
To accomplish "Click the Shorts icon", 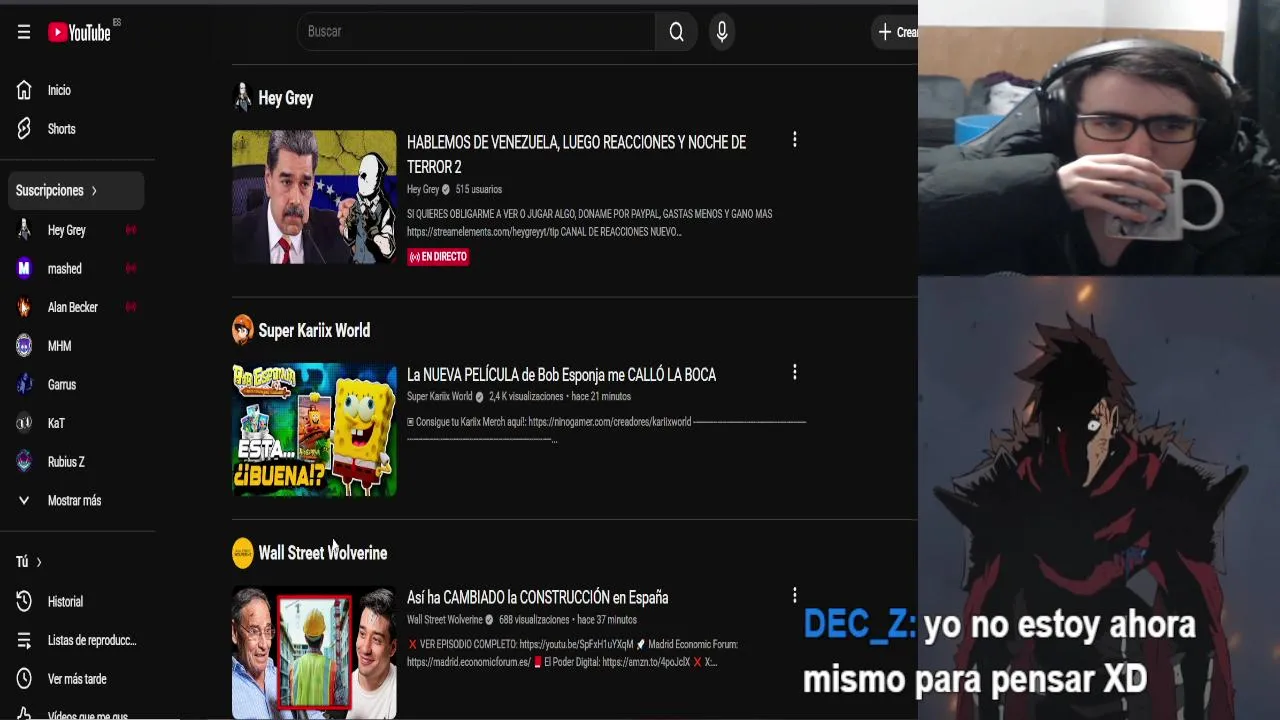I will click(24, 129).
